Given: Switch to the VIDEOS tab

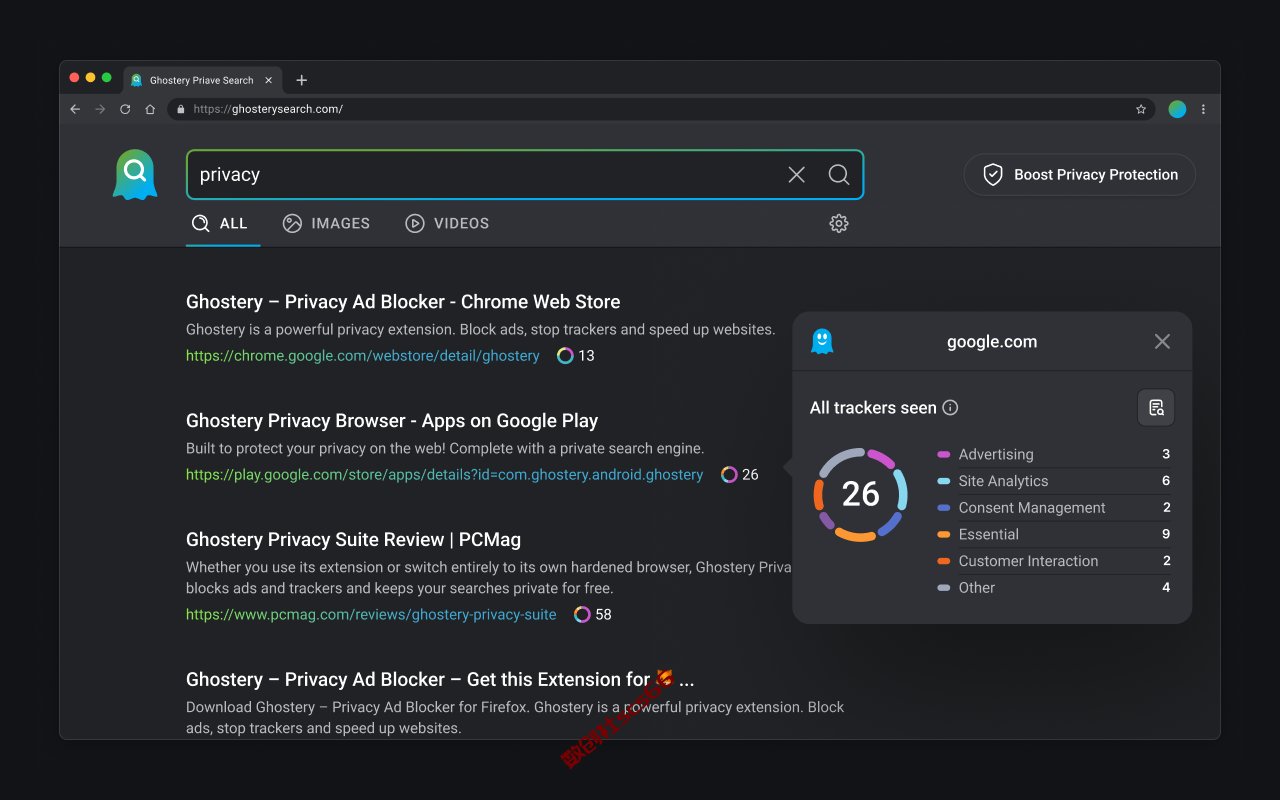Looking at the screenshot, I should (x=447, y=223).
